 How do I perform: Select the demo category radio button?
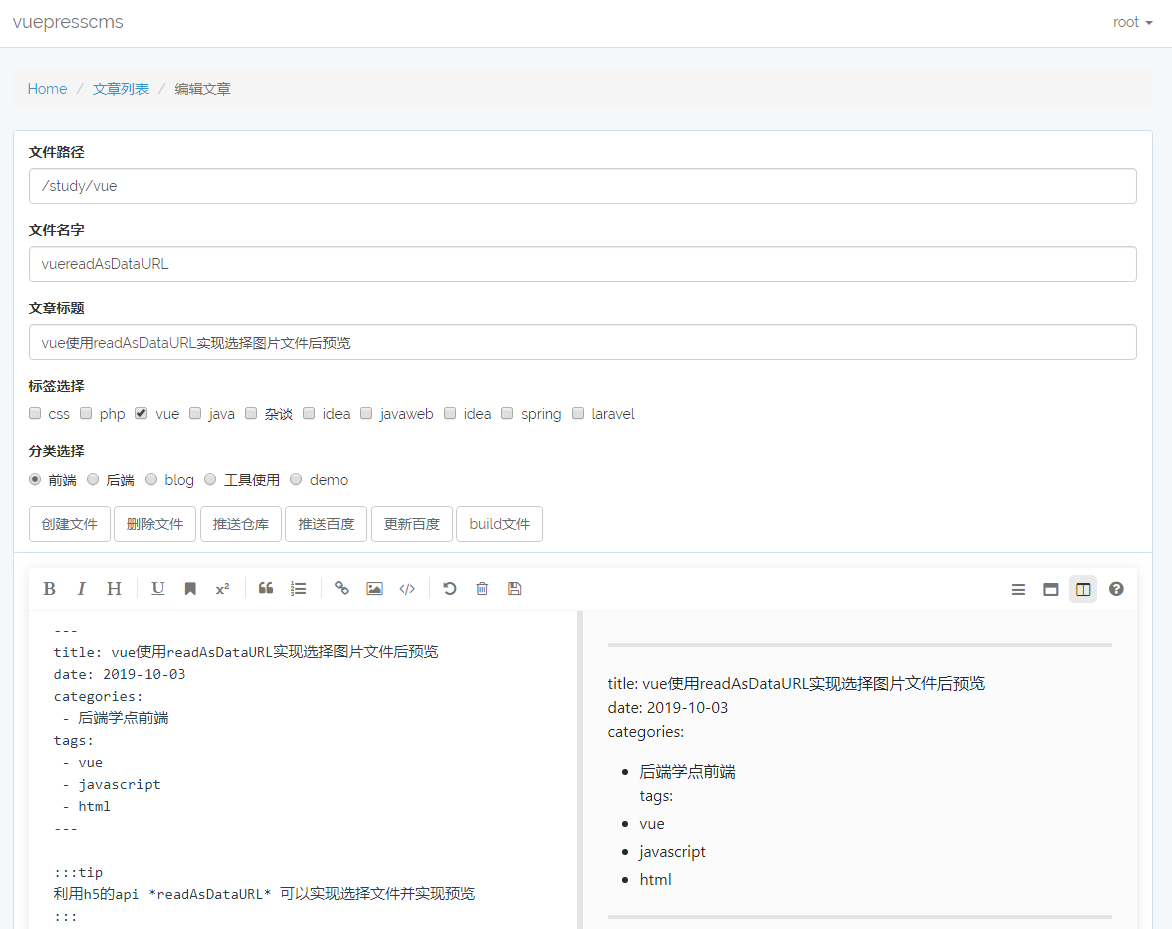pos(296,479)
